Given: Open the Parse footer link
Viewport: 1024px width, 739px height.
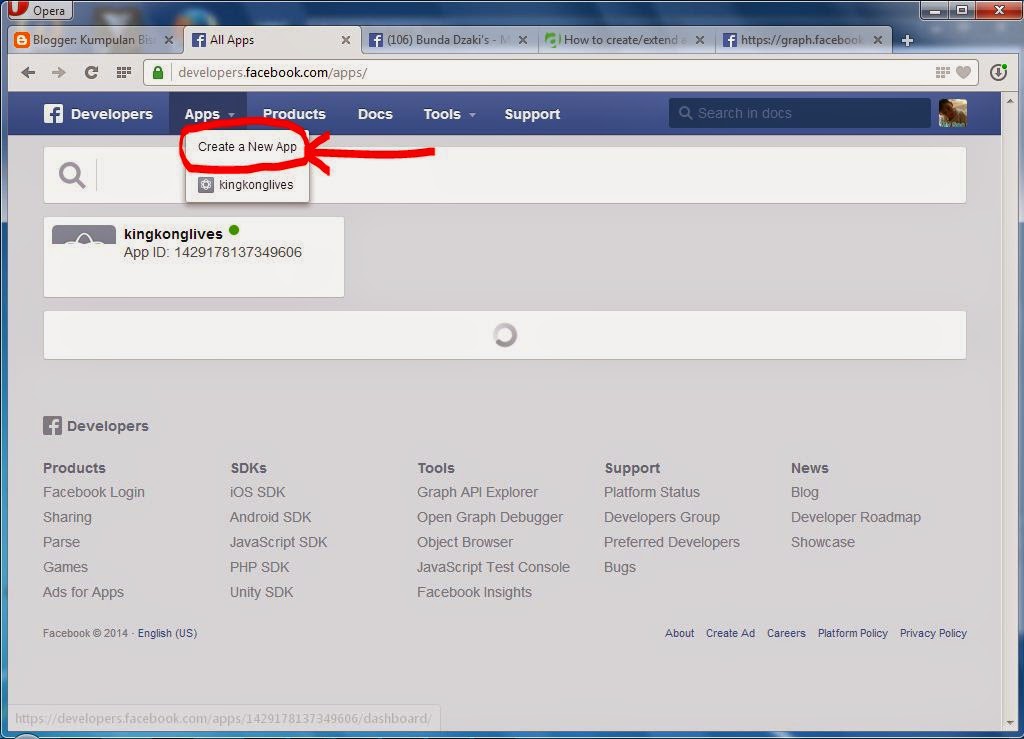Looking at the screenshot, I should (61, 542).
